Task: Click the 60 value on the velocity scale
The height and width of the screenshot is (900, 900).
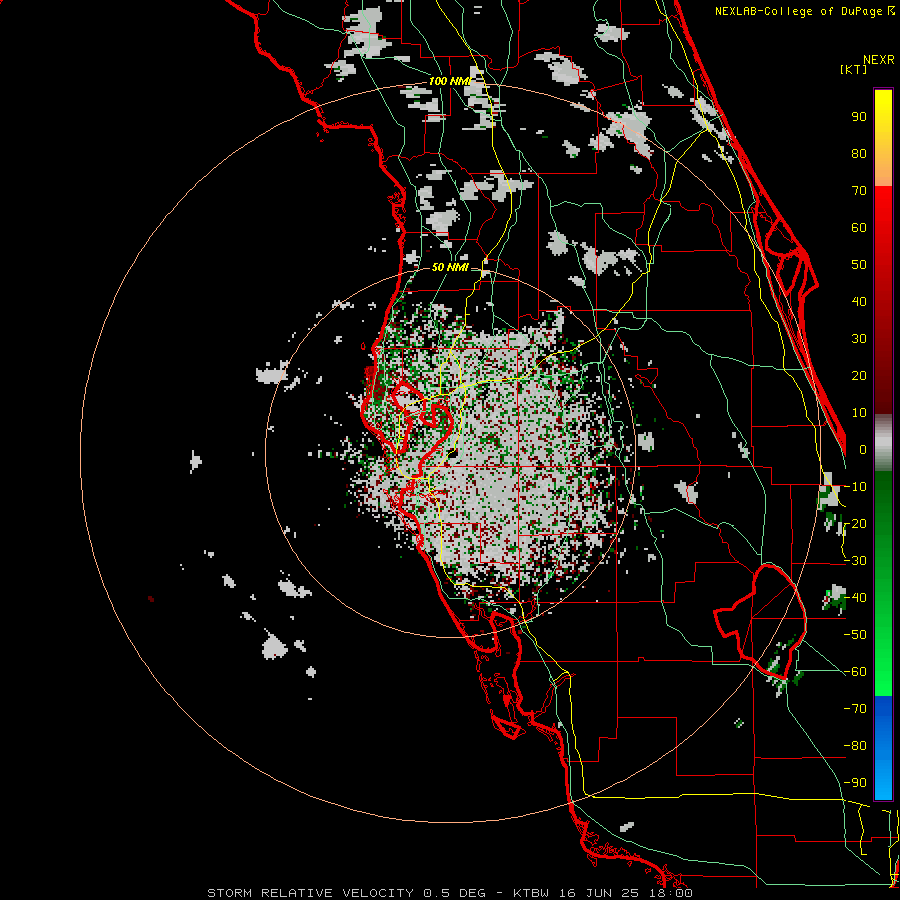Action: (x=859, y=228)
